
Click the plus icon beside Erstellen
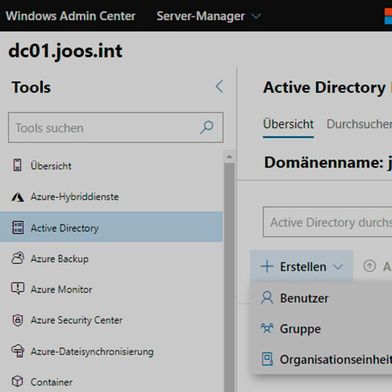pyautogui.click(x=267, y=266)
